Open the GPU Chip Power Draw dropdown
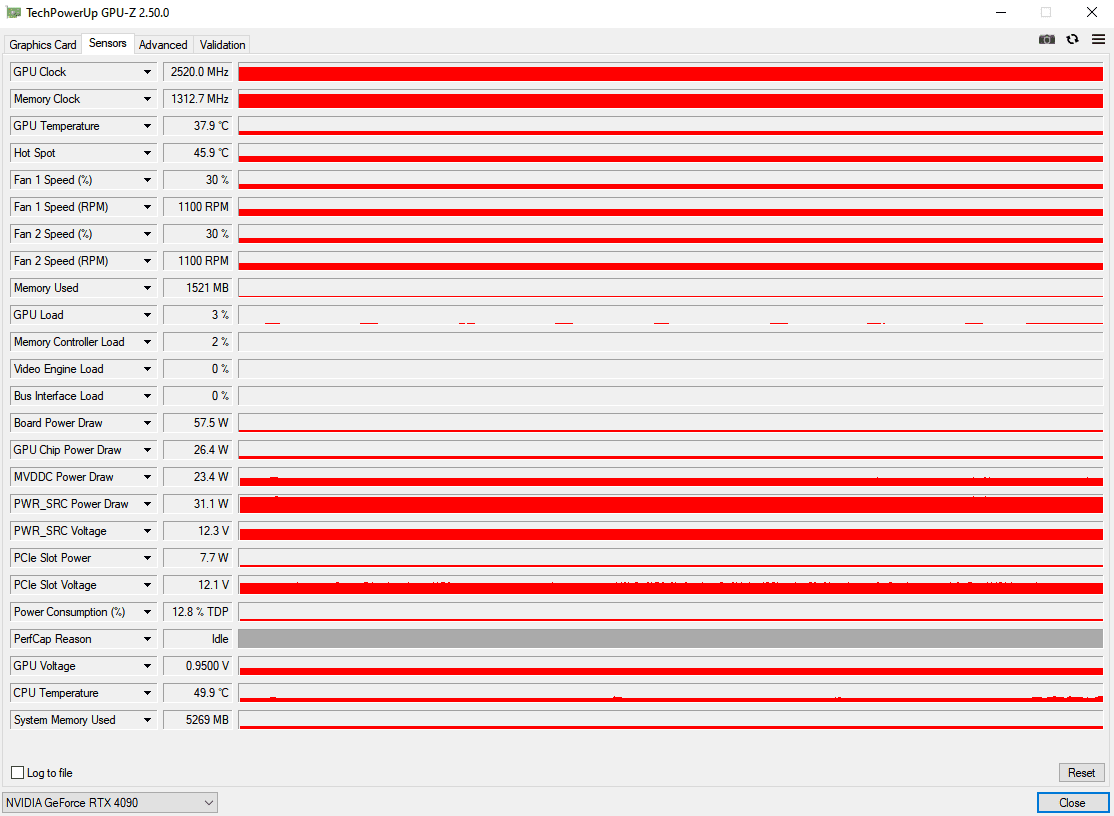This screenshot has width=1114, height=816. 147,450
